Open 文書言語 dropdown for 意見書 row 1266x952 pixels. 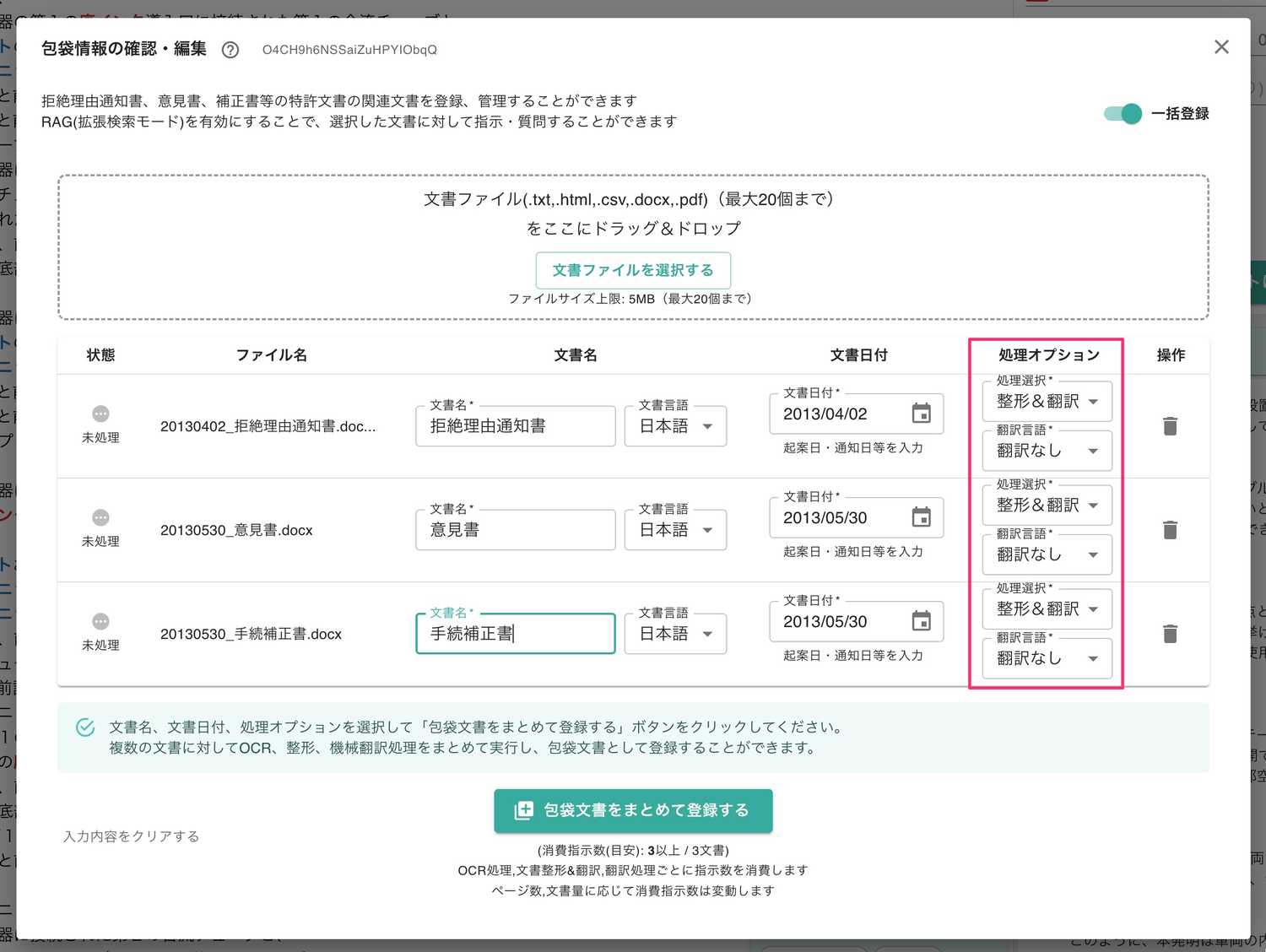click(x=675, y=530)
